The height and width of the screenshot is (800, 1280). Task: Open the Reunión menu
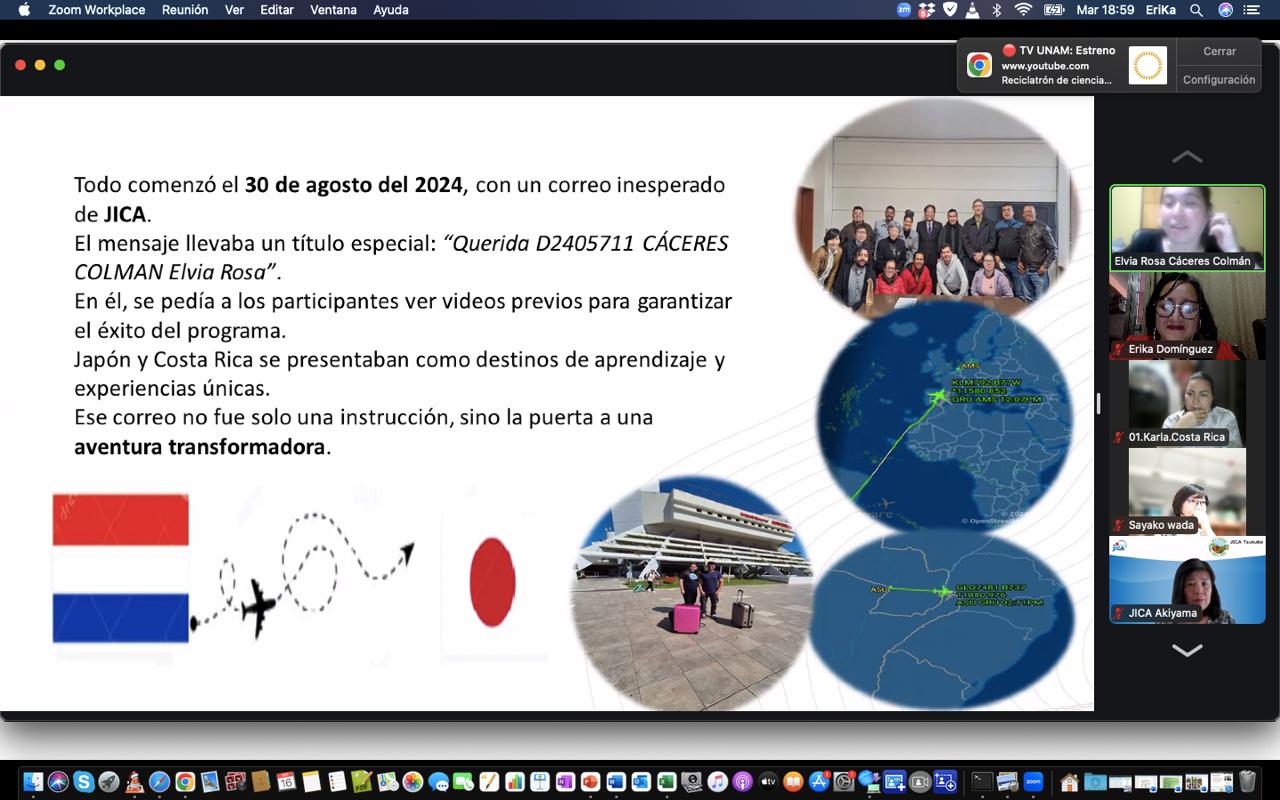pyautogui.click(x=185, y=10)
